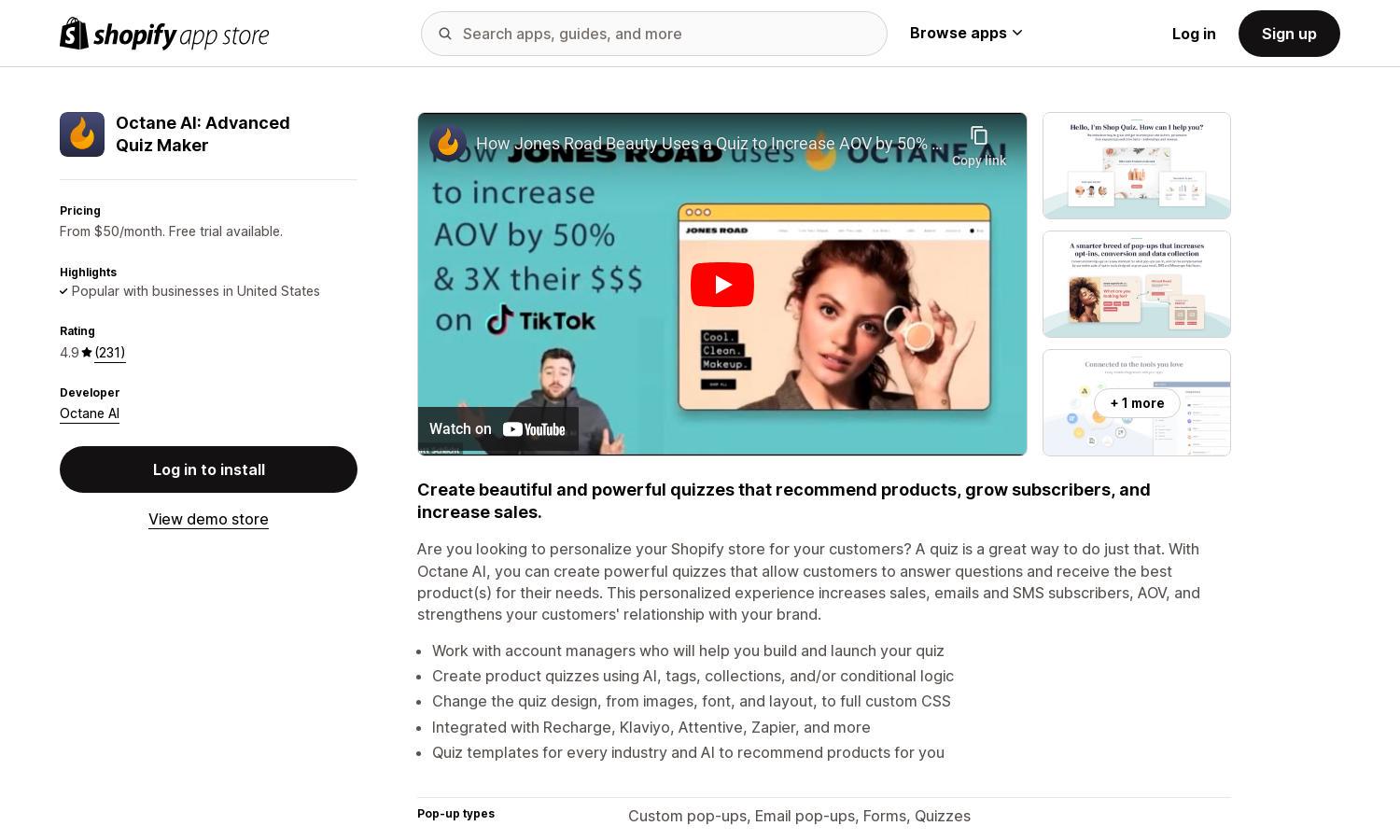Click the rating star icon

(87, 353)
